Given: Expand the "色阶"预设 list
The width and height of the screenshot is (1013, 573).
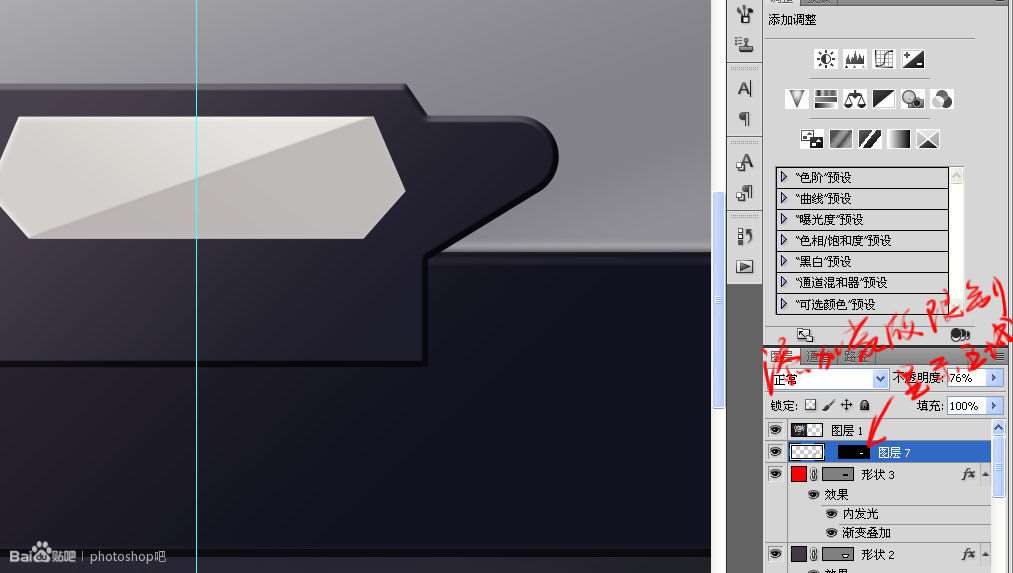Looking at the screenshot, I should pos(784,177).
